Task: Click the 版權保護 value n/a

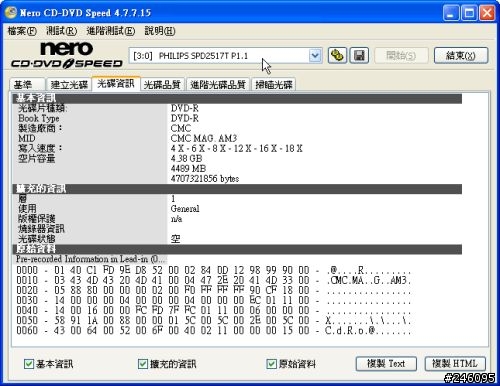Action: tap(176, 219)
